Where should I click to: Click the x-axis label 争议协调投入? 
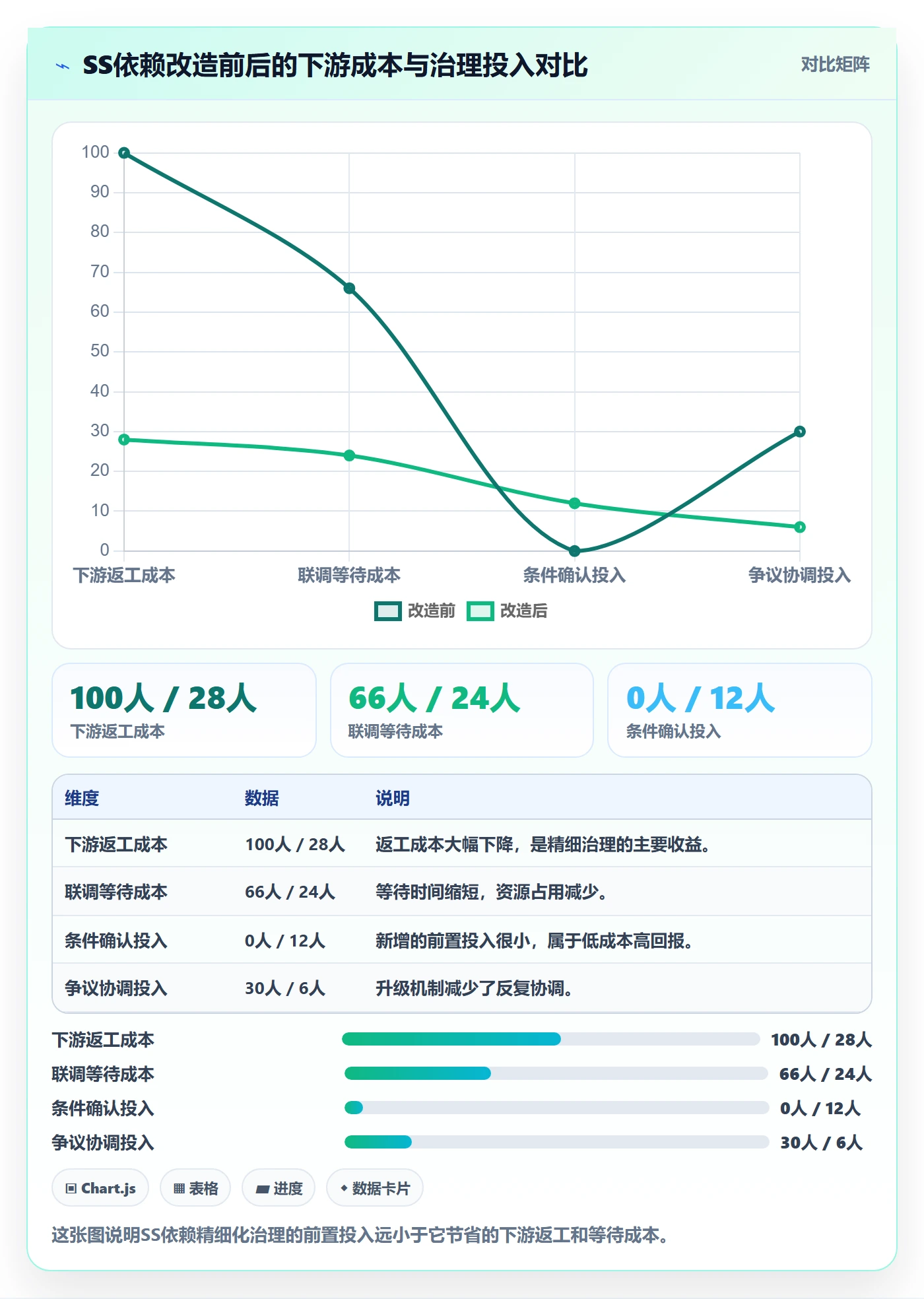point(800,576)
